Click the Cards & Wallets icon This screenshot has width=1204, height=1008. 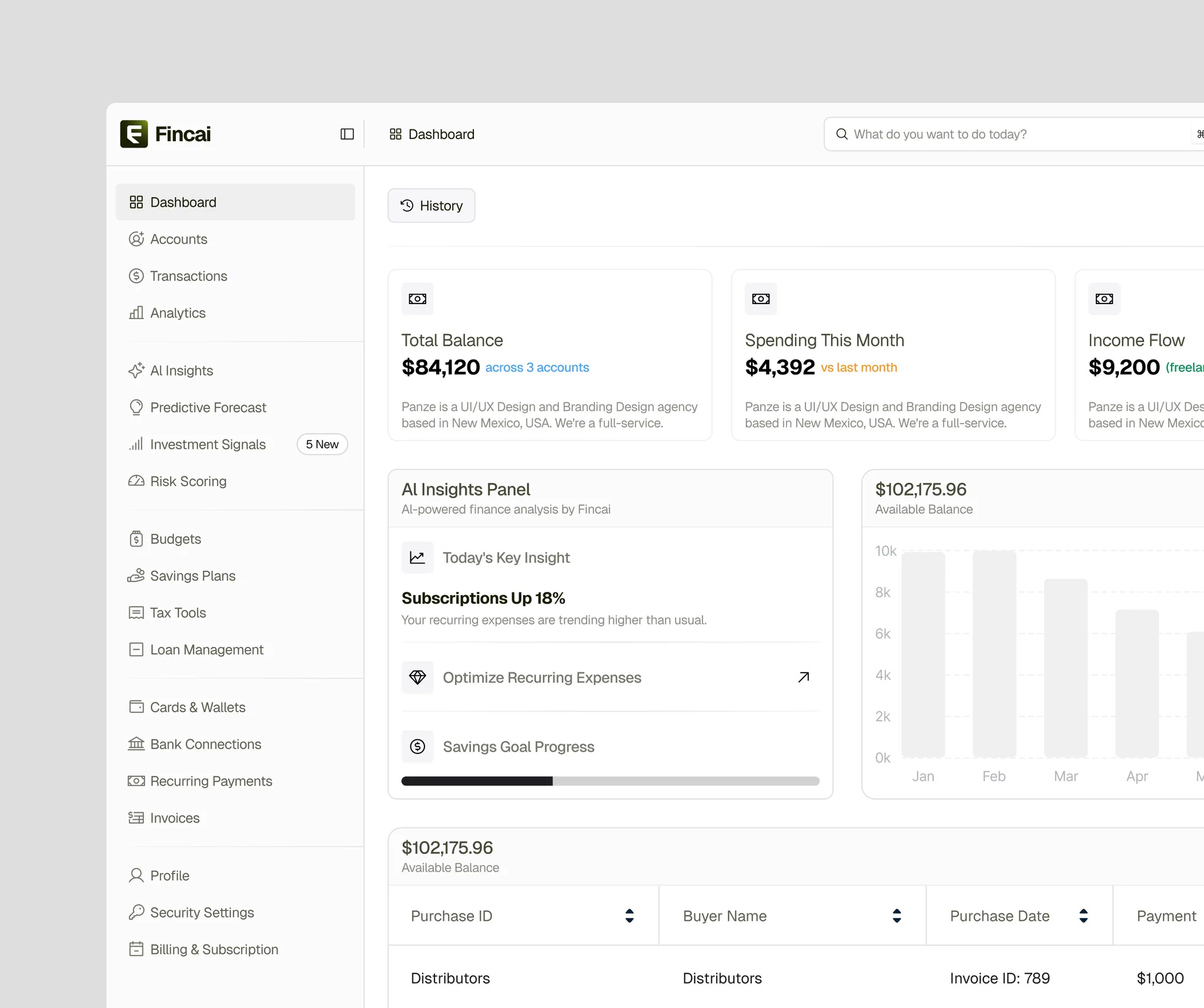click(136, 707)
